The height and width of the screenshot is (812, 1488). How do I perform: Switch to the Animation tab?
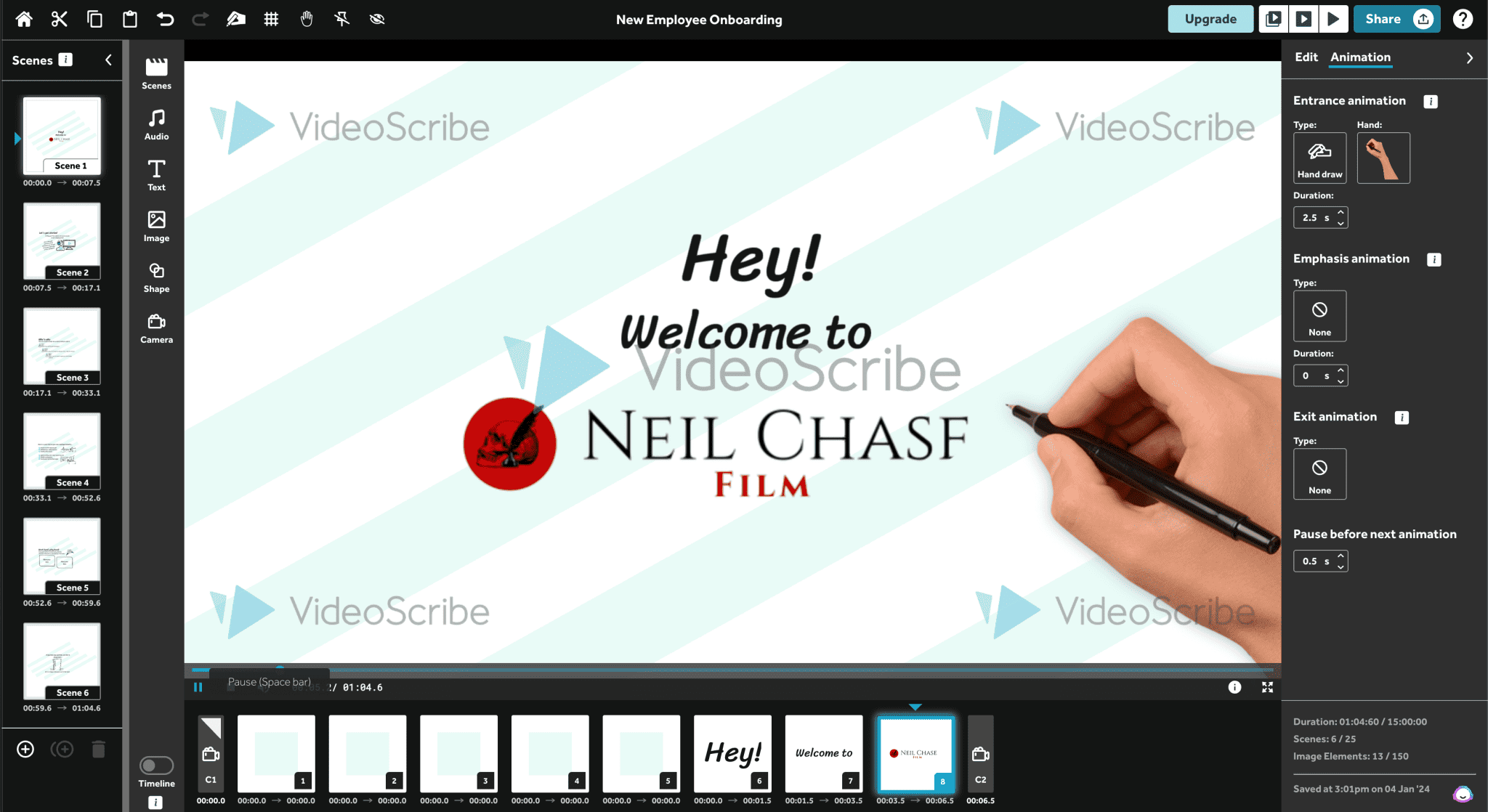coord(1360,57)
